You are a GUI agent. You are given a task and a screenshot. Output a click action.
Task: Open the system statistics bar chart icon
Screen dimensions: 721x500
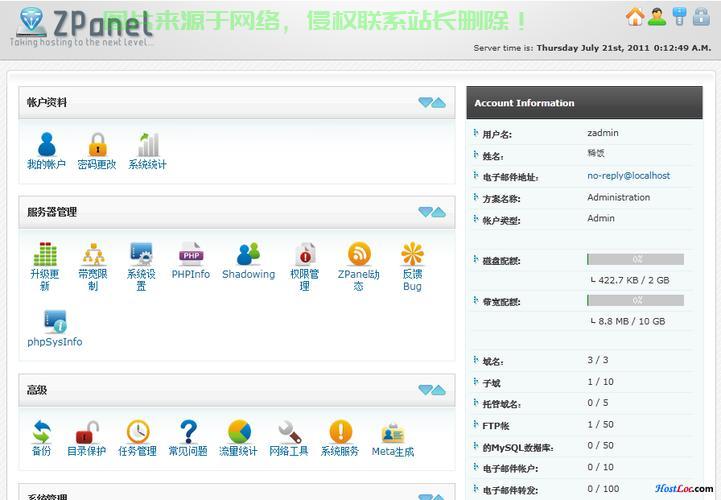click(x=148, y=144)
